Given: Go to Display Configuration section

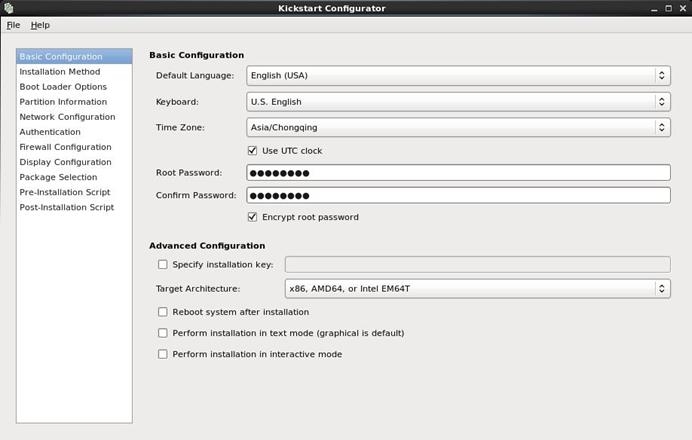Looking at the screenshot, I should click(74, 162).
